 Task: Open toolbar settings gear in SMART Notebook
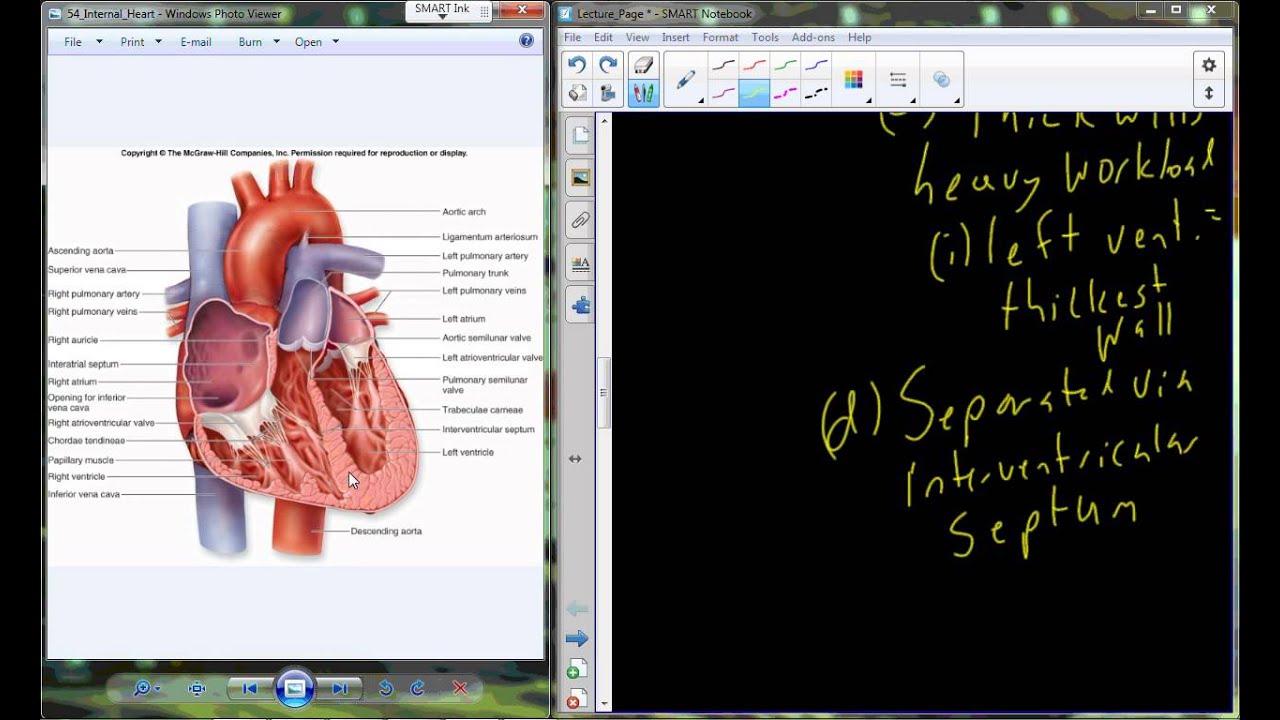click(1209, 65)
